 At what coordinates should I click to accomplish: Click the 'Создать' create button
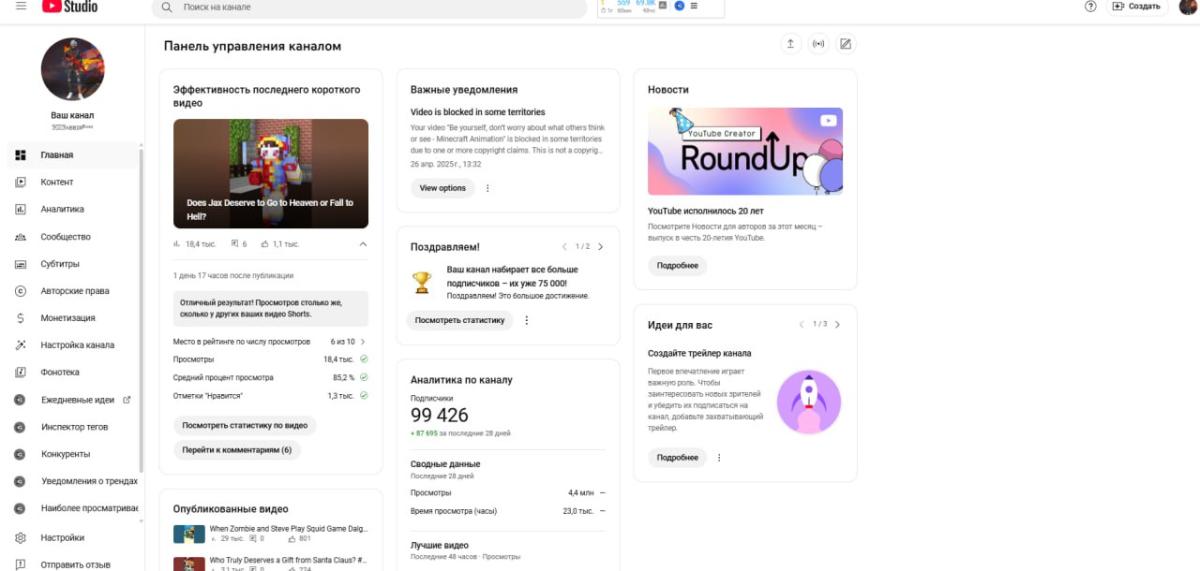(1138, 6)
